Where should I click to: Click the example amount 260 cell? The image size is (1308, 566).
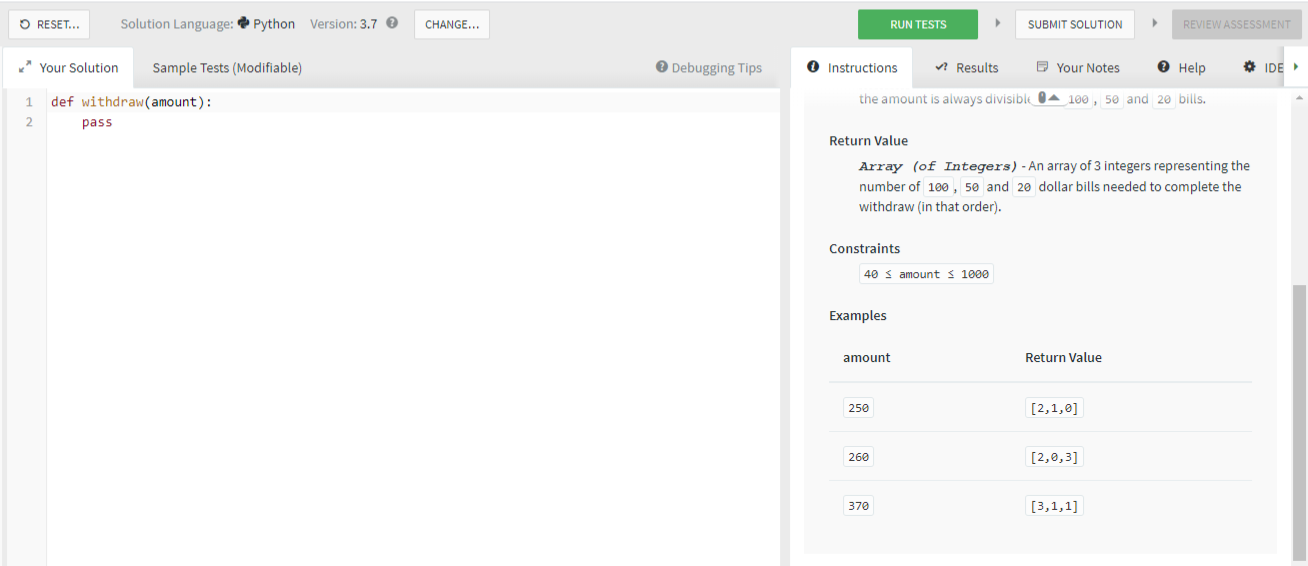pos(858,457)
